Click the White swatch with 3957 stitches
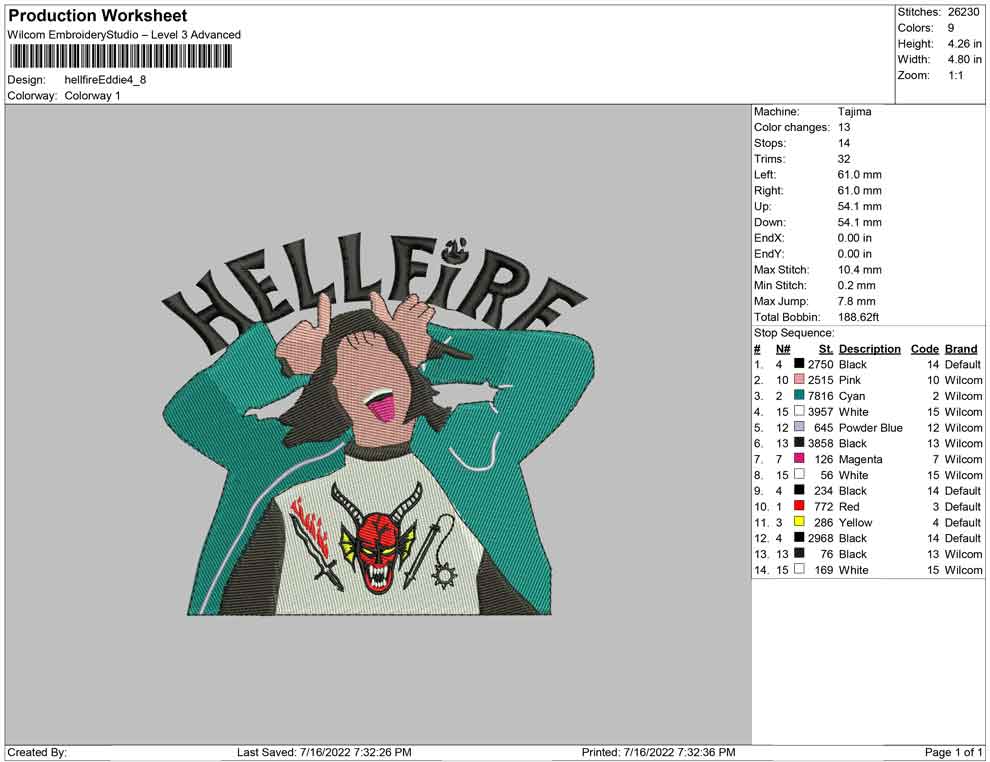The width and height of the screenshot is (990, 762). tap(799, 411)
